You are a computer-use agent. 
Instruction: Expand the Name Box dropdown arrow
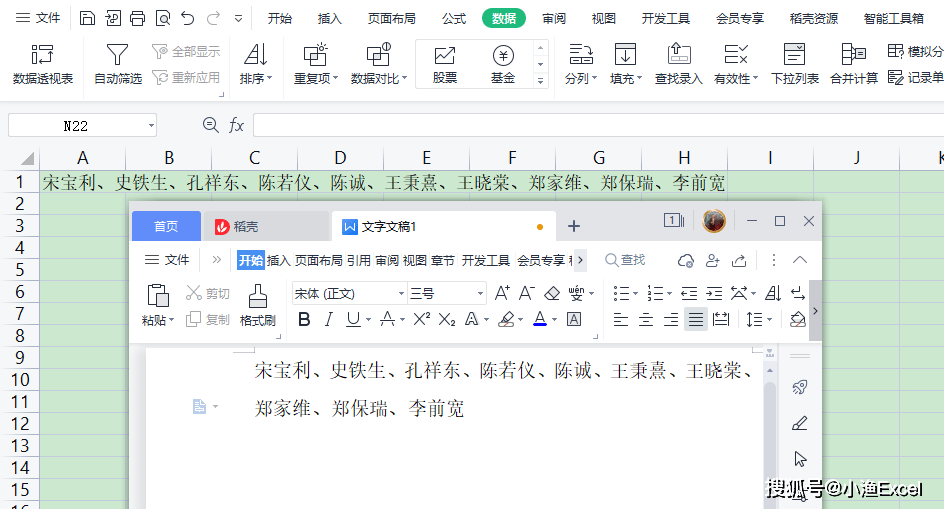click(x=151, y=125)
